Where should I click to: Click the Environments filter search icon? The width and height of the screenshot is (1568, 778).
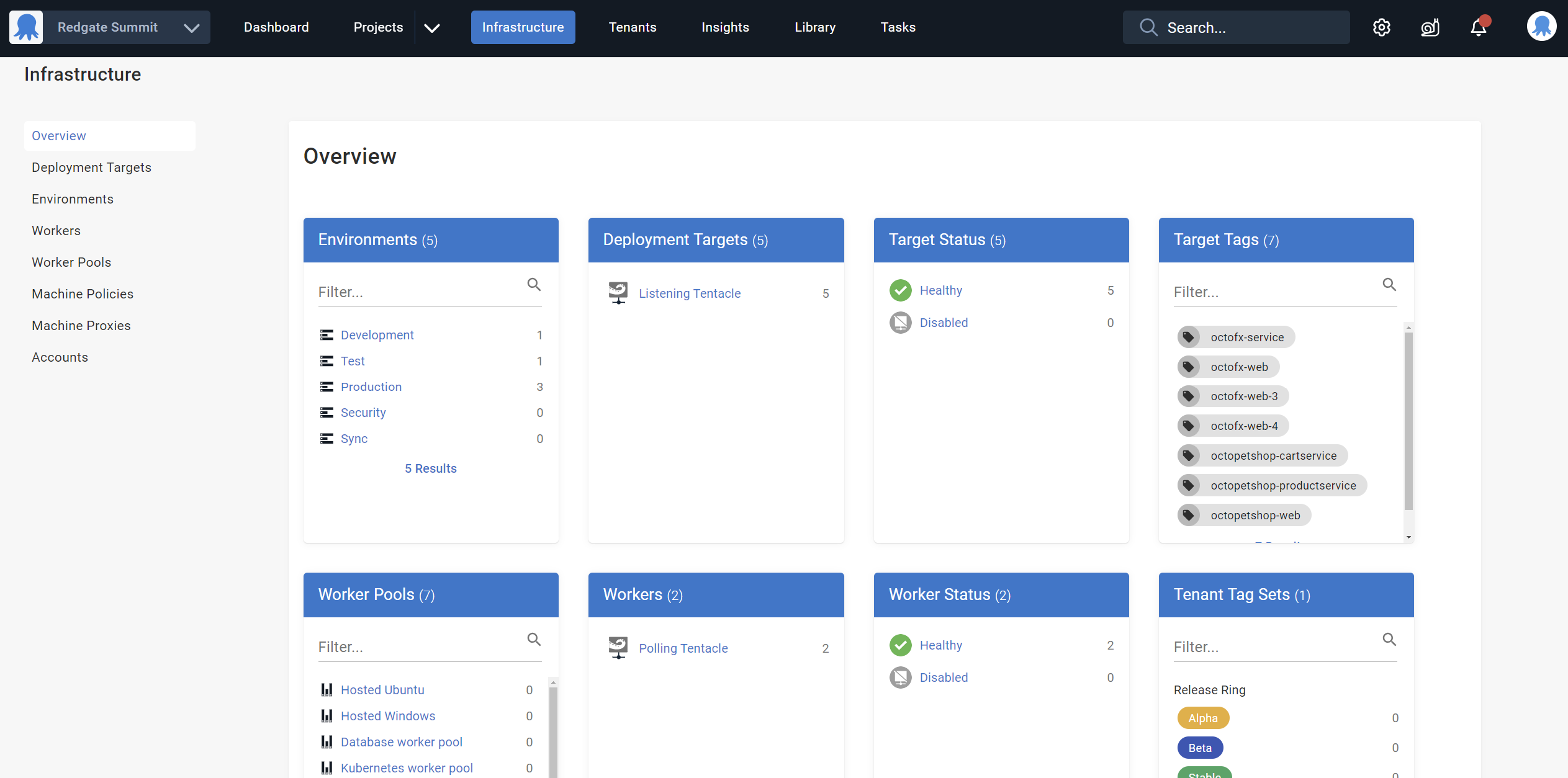pyautogui.click(x=534, y=285)
